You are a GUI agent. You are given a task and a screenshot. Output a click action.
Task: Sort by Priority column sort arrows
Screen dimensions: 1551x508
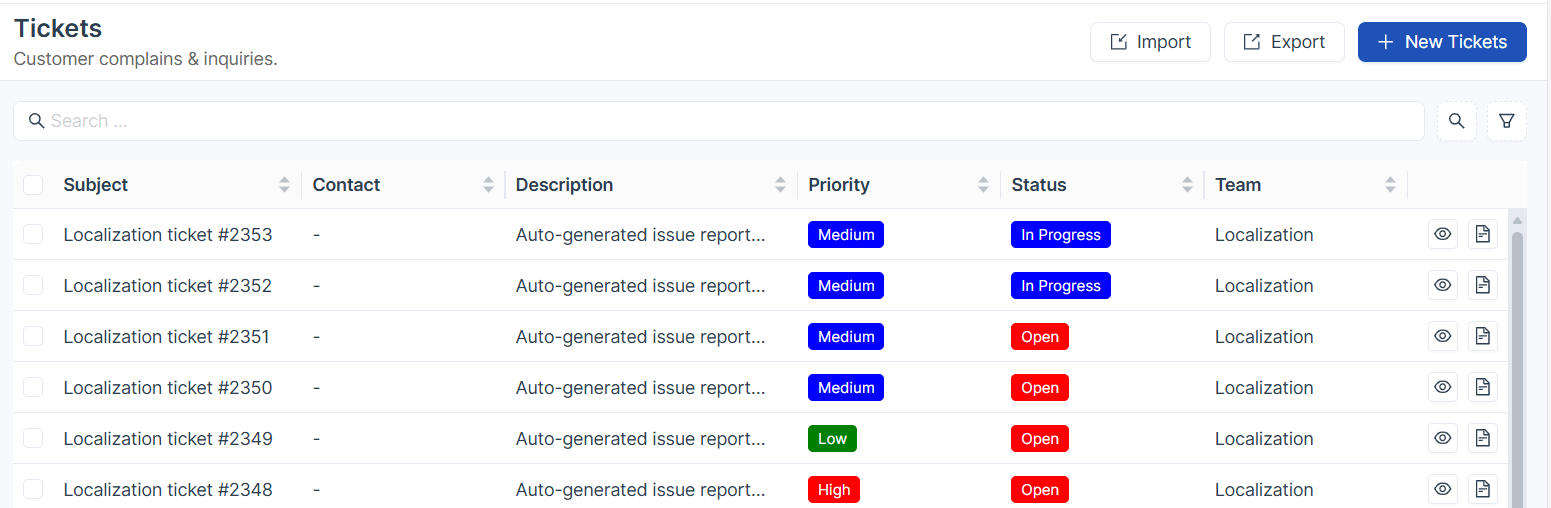point(983,185)
